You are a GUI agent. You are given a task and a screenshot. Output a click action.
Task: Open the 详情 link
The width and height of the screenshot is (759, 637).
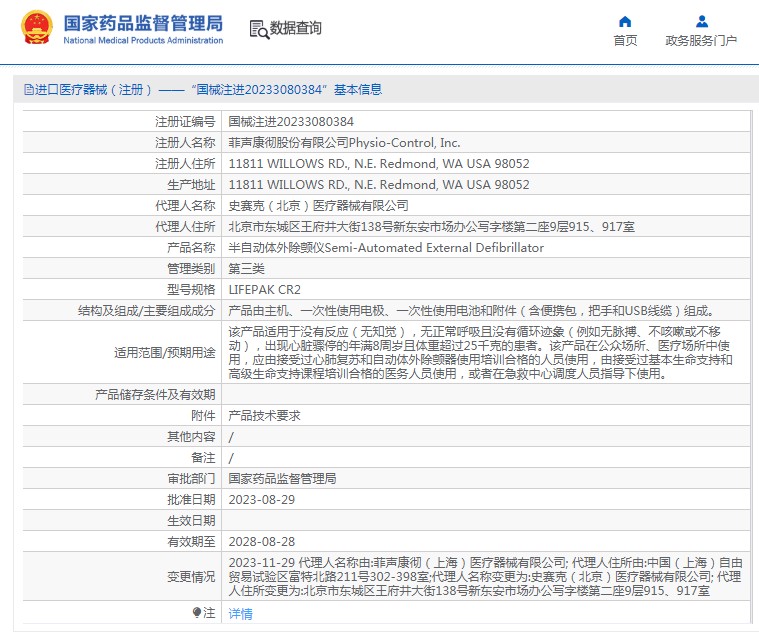[240, 613]
